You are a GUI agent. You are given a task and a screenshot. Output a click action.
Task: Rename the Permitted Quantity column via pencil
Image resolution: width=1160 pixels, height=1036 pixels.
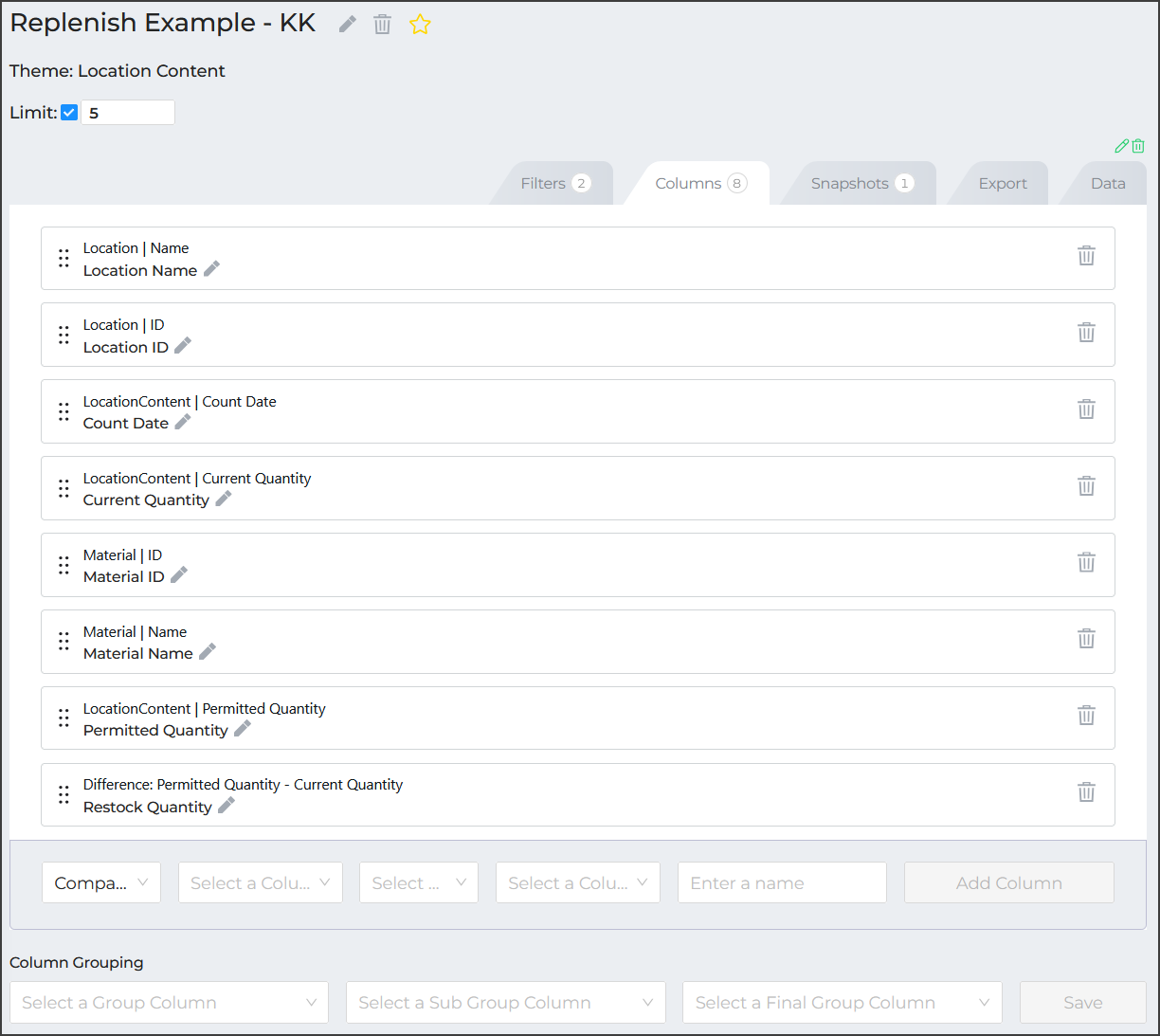[243, 729]
